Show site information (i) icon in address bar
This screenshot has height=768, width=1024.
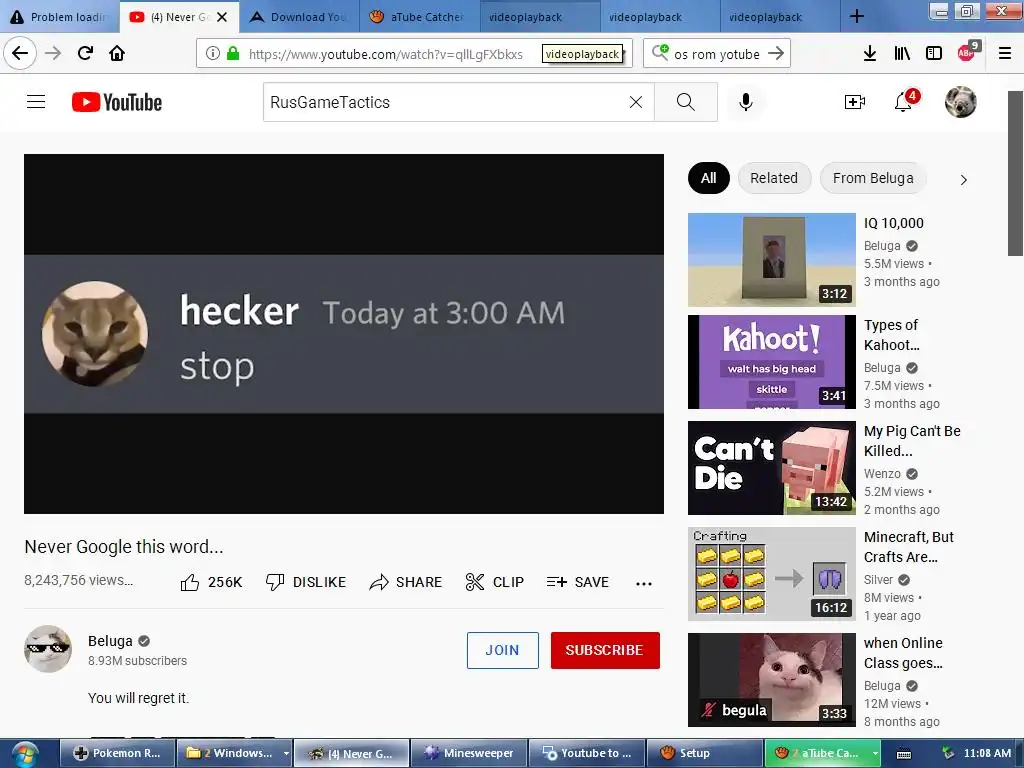click(213, 54)
